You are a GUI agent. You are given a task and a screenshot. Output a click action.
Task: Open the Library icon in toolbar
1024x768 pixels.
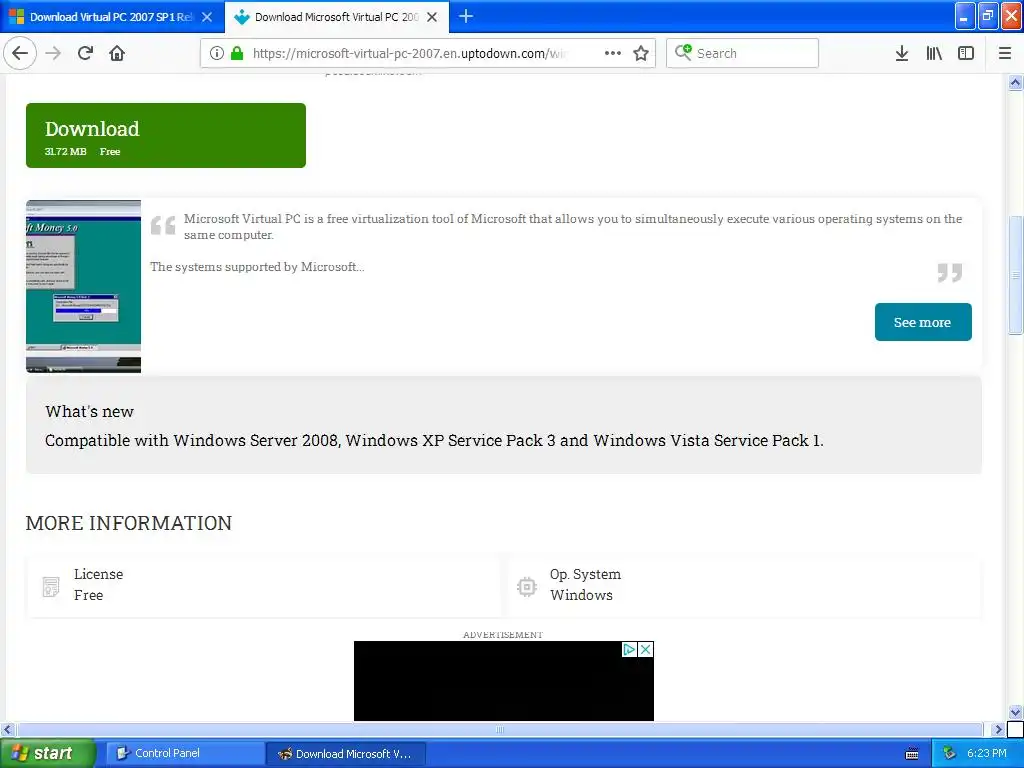tap(934, 53)
